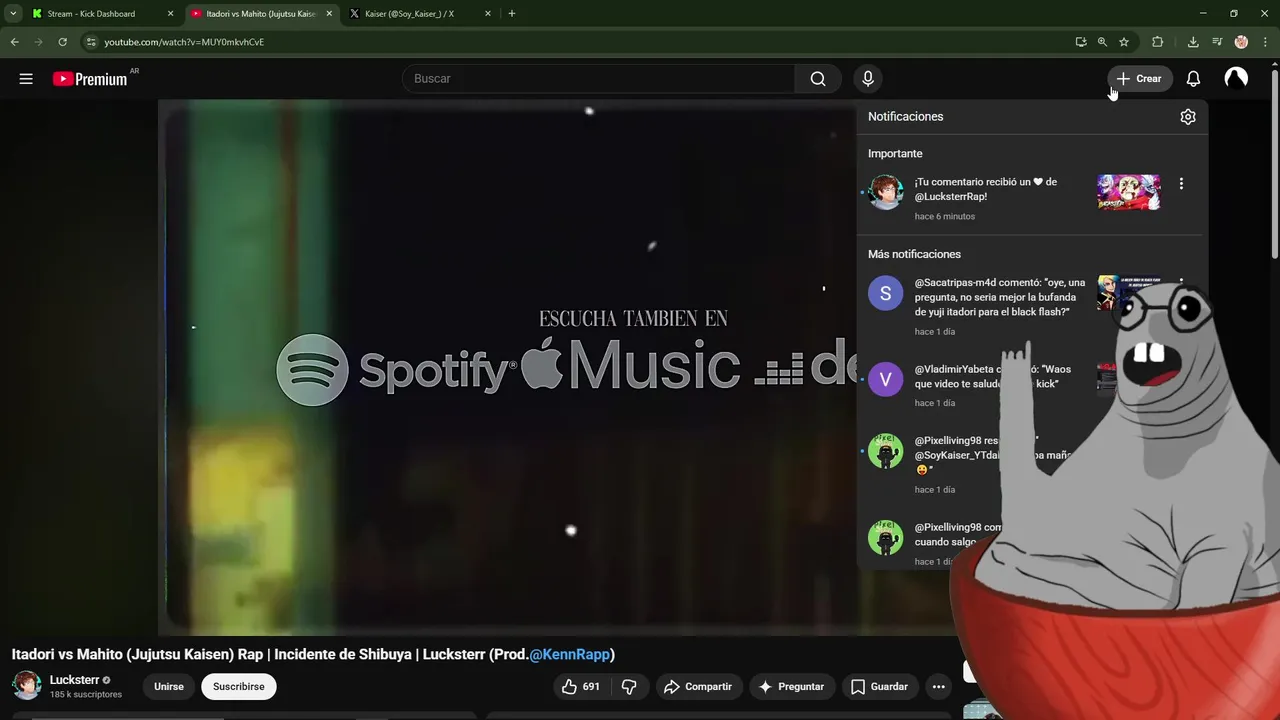The image size is (1280, 720).
Task: Open the browser extensions puzzle icon
Action: 1158,42
